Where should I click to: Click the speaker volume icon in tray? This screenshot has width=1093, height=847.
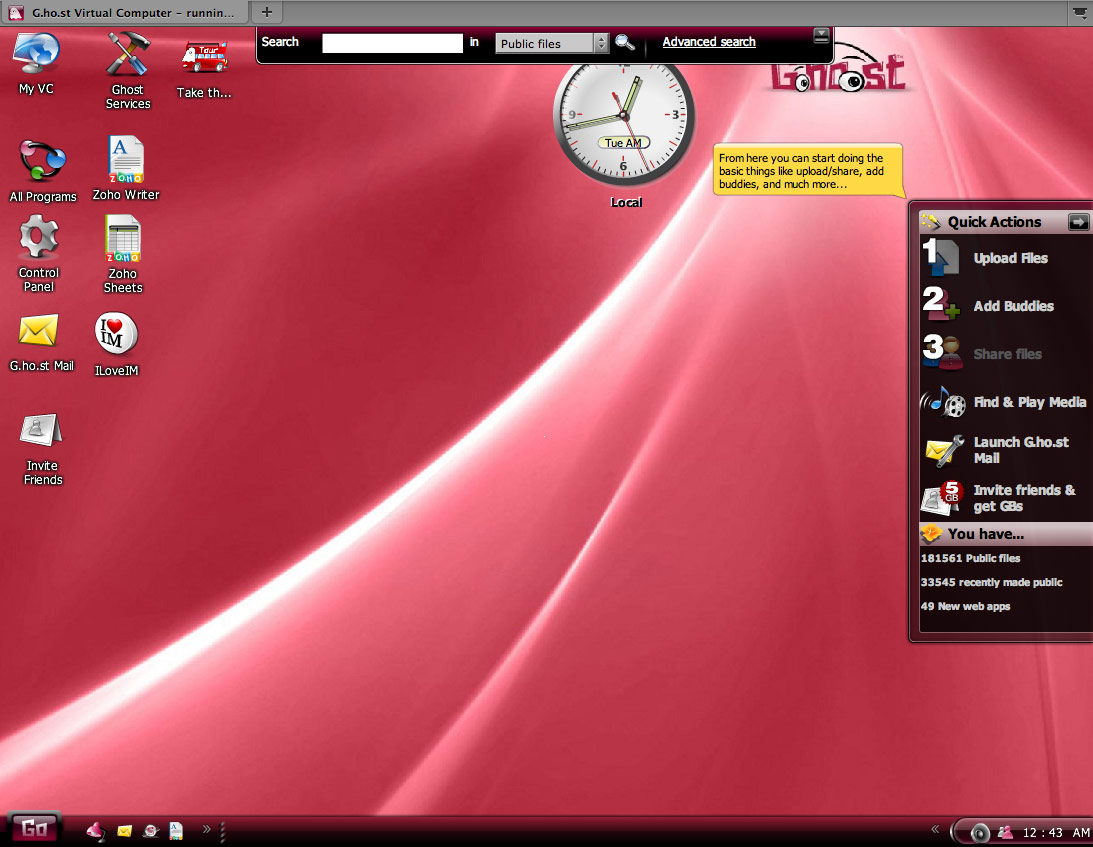[x=979, y=832]
